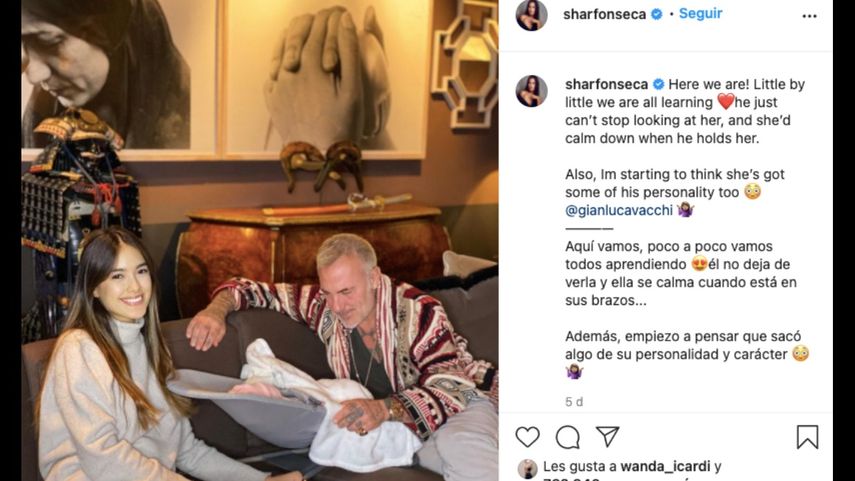The height and width of the screenshot is (481, 855).
Task: Share post via the paper plane icon
Action: (607, 436)
